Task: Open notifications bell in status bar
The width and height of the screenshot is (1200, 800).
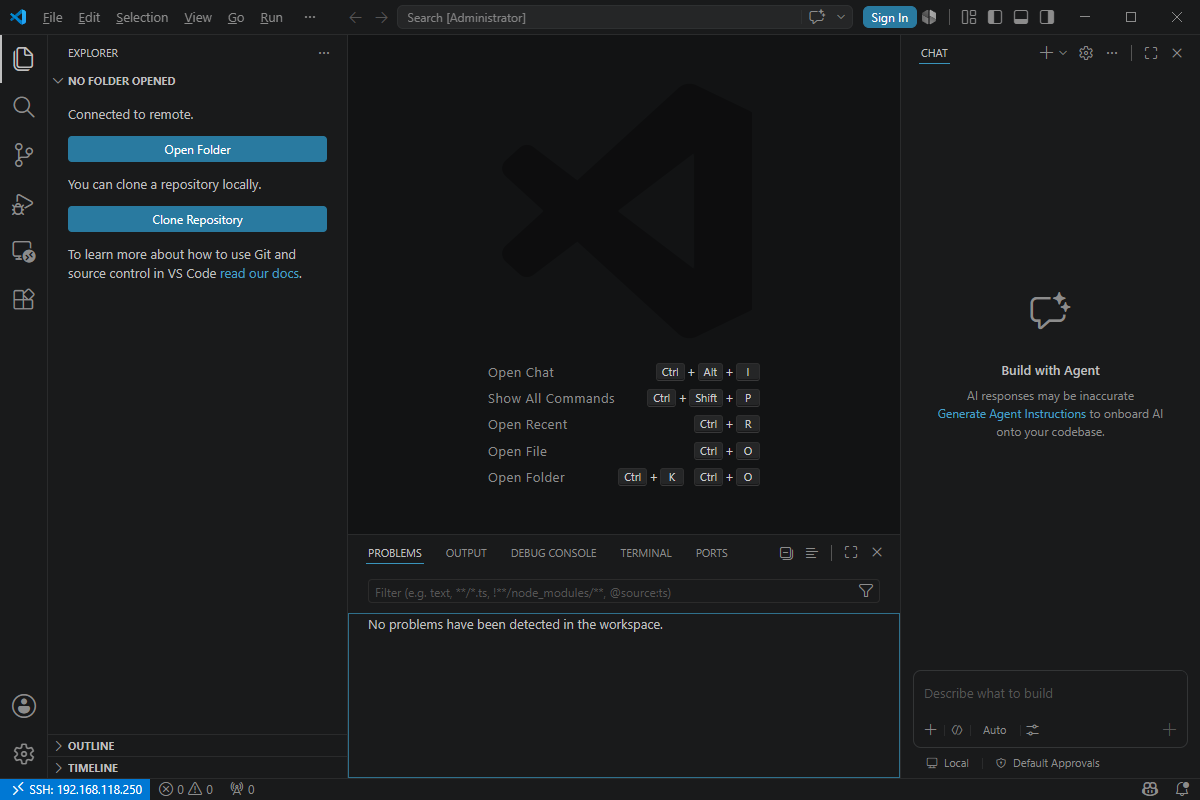Action: [1181, 789]
